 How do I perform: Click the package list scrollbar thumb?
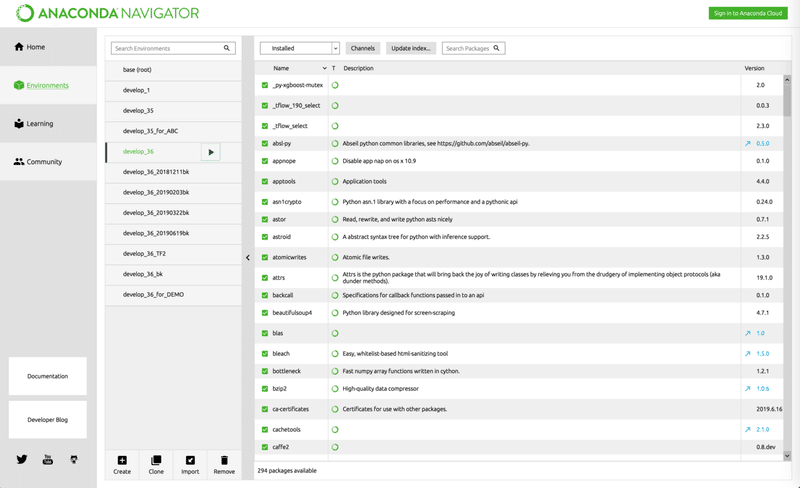787,100
